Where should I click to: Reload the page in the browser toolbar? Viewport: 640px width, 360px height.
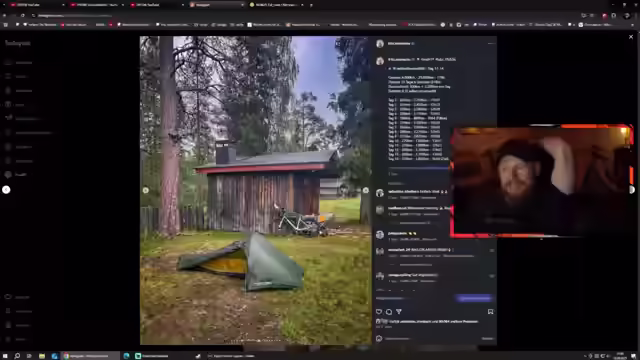tap(23, 16)
